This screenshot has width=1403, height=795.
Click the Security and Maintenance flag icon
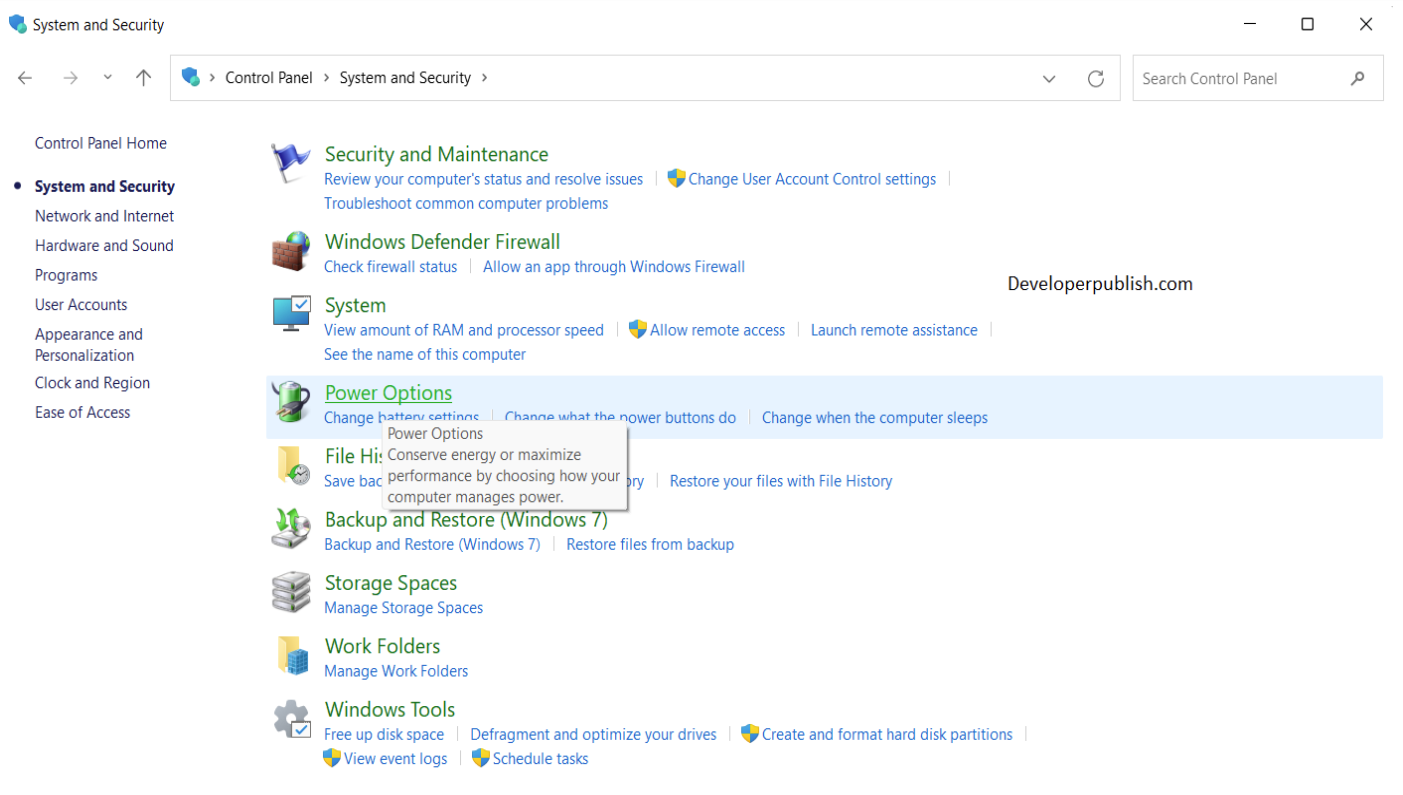291,163
